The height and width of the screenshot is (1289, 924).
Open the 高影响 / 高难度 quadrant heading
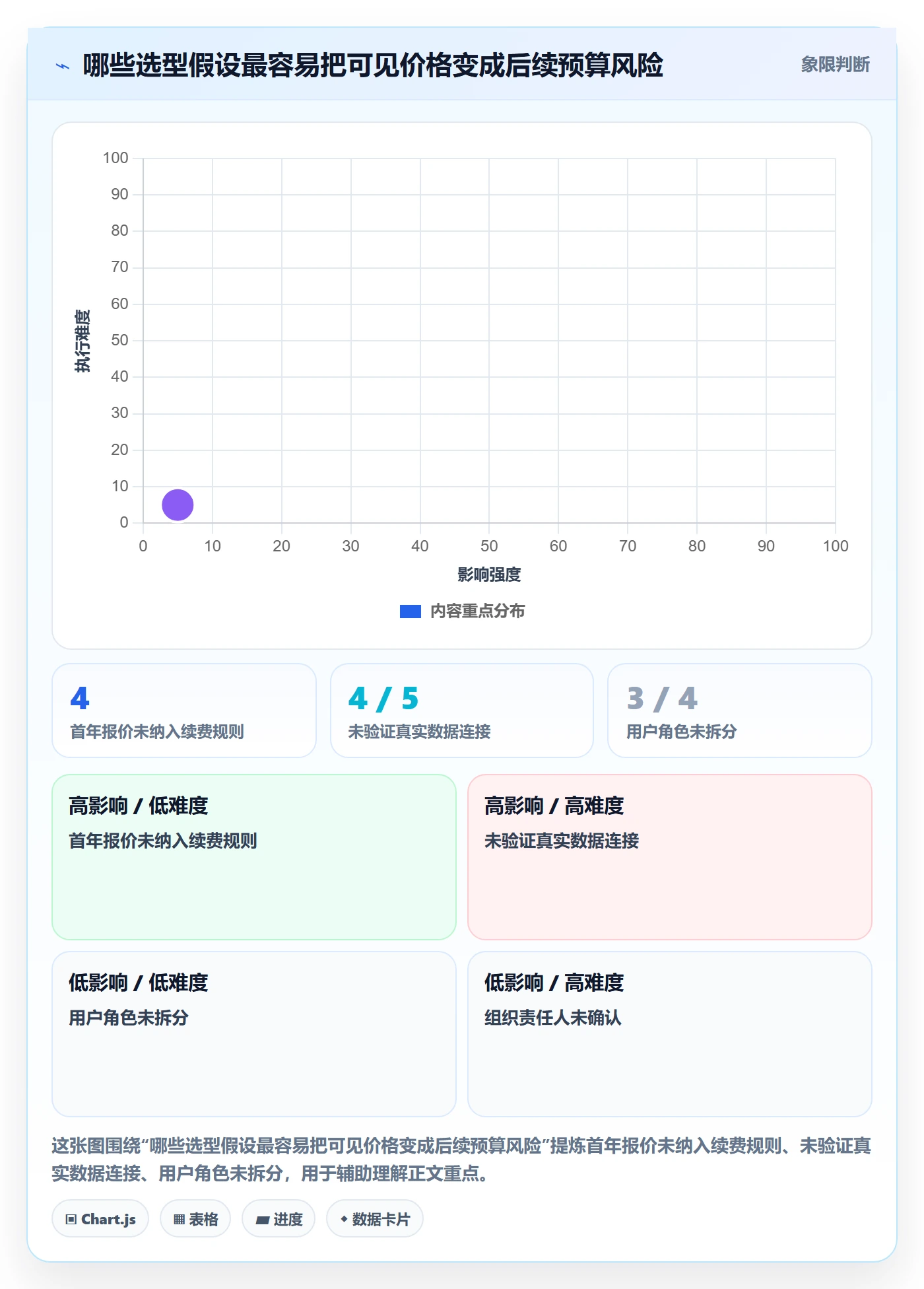click(x=554, y=806)
